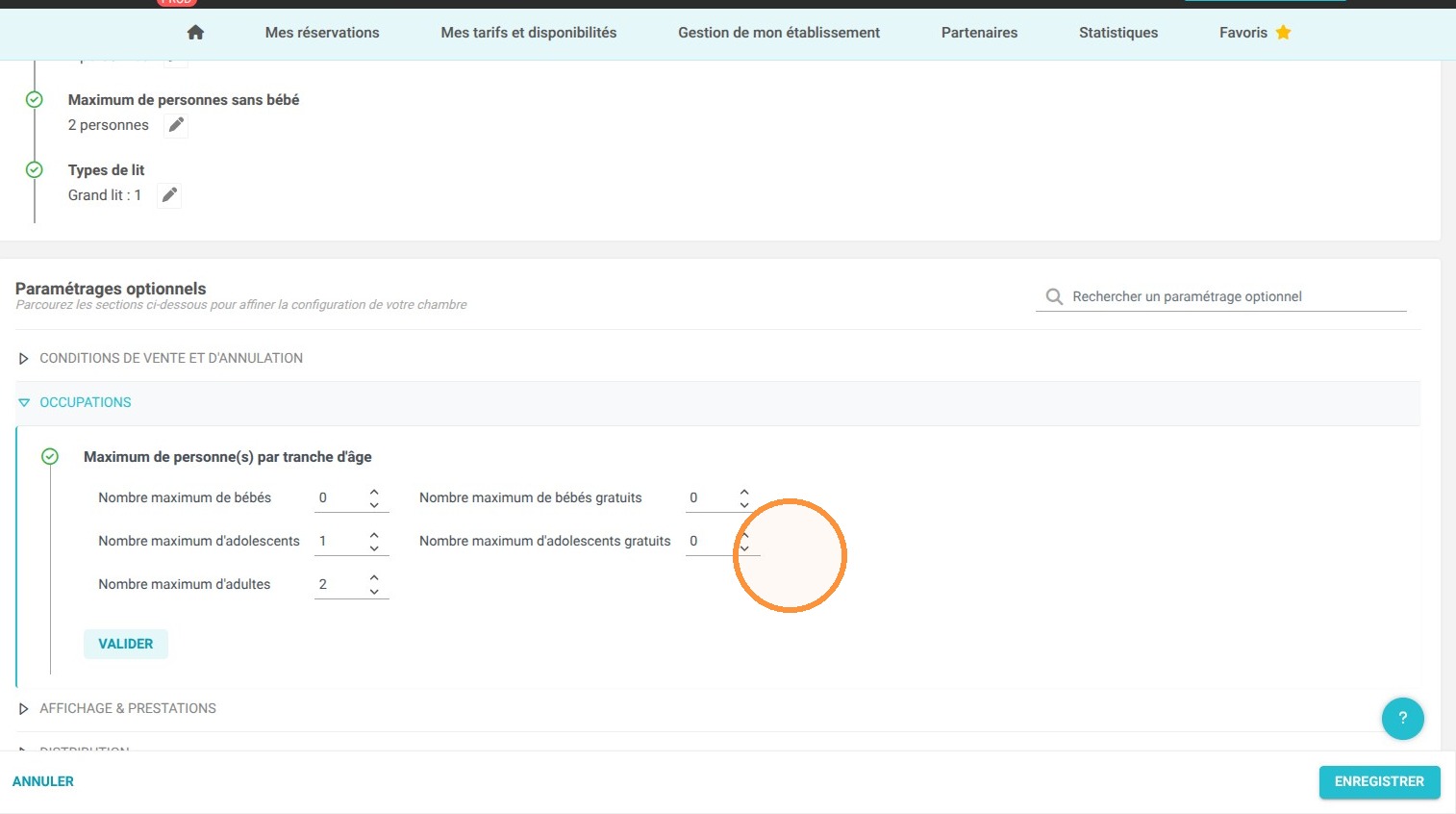Screen dimensions: 1456x814
Task: Open Mes réservations menu
Action: click(322, 33)
